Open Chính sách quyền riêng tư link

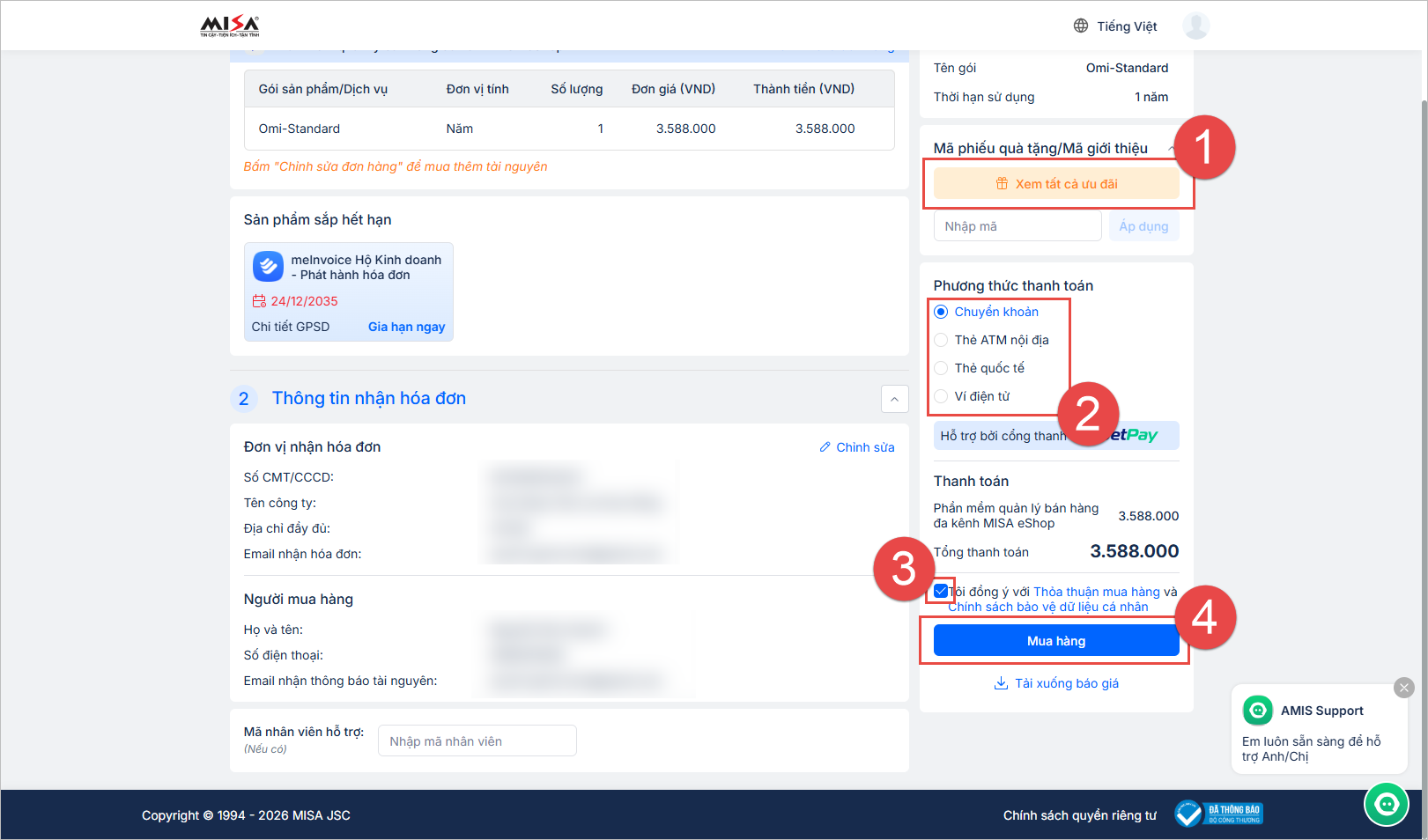[x=1080, y=815]
